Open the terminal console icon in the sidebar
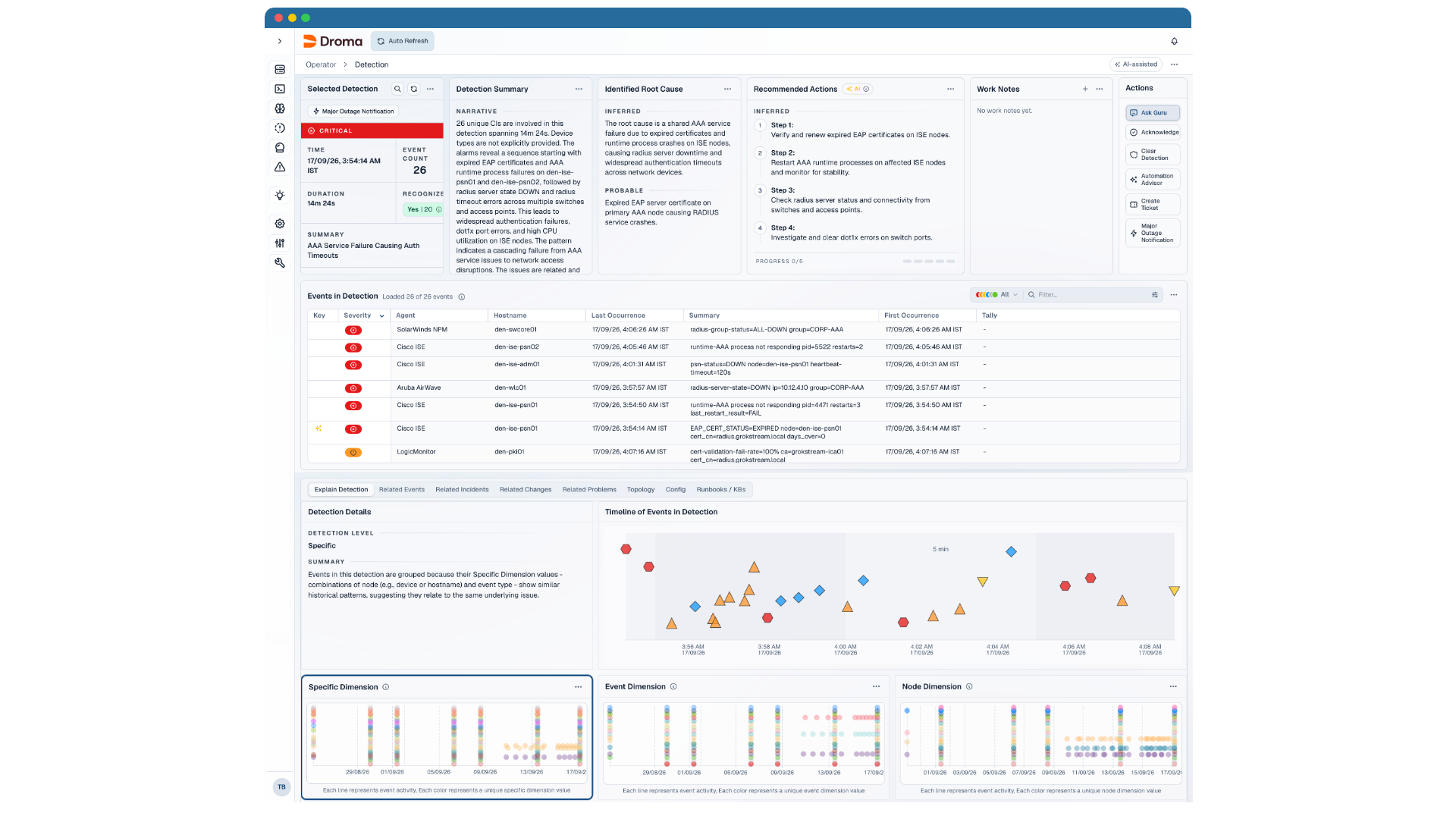Image resolution: width=1456 pixels, height=819 pixels. point(280,89)
